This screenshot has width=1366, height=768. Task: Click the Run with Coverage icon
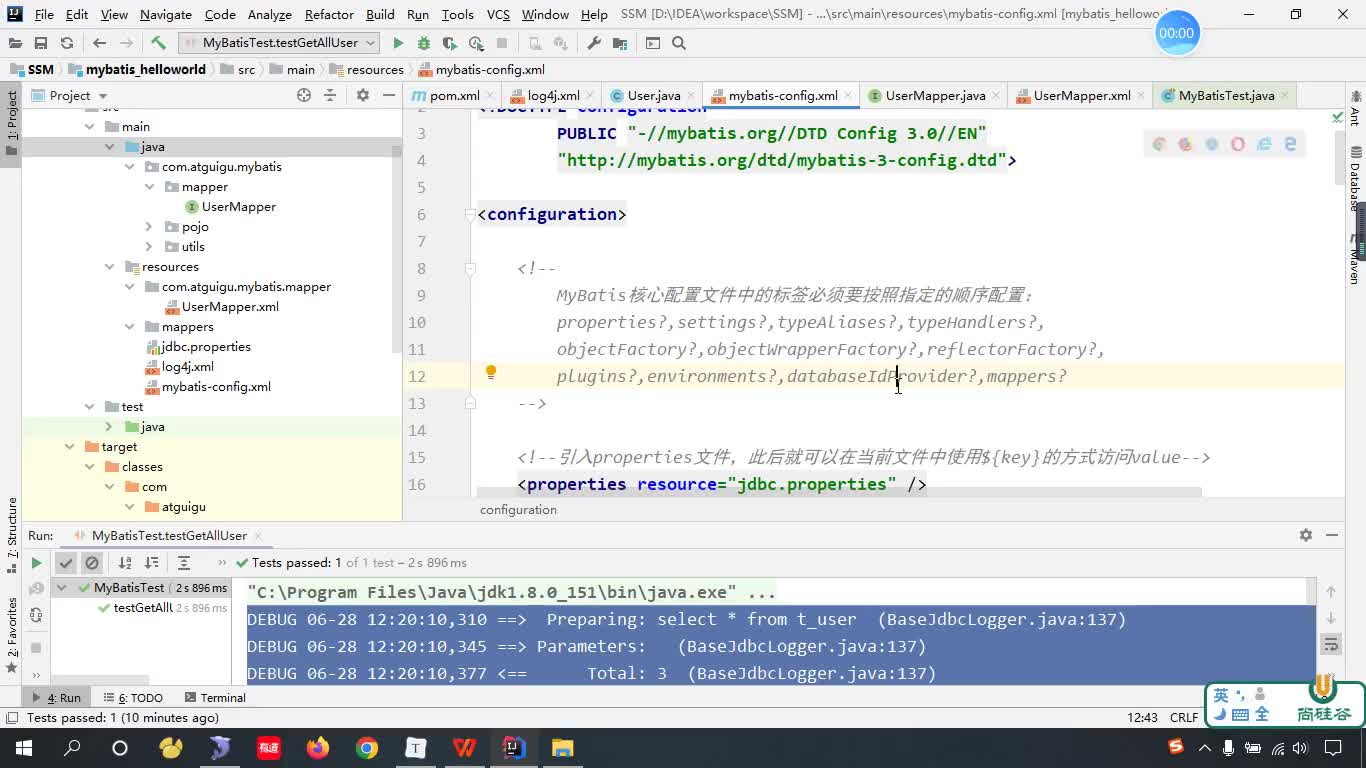[x=450, y=43]
